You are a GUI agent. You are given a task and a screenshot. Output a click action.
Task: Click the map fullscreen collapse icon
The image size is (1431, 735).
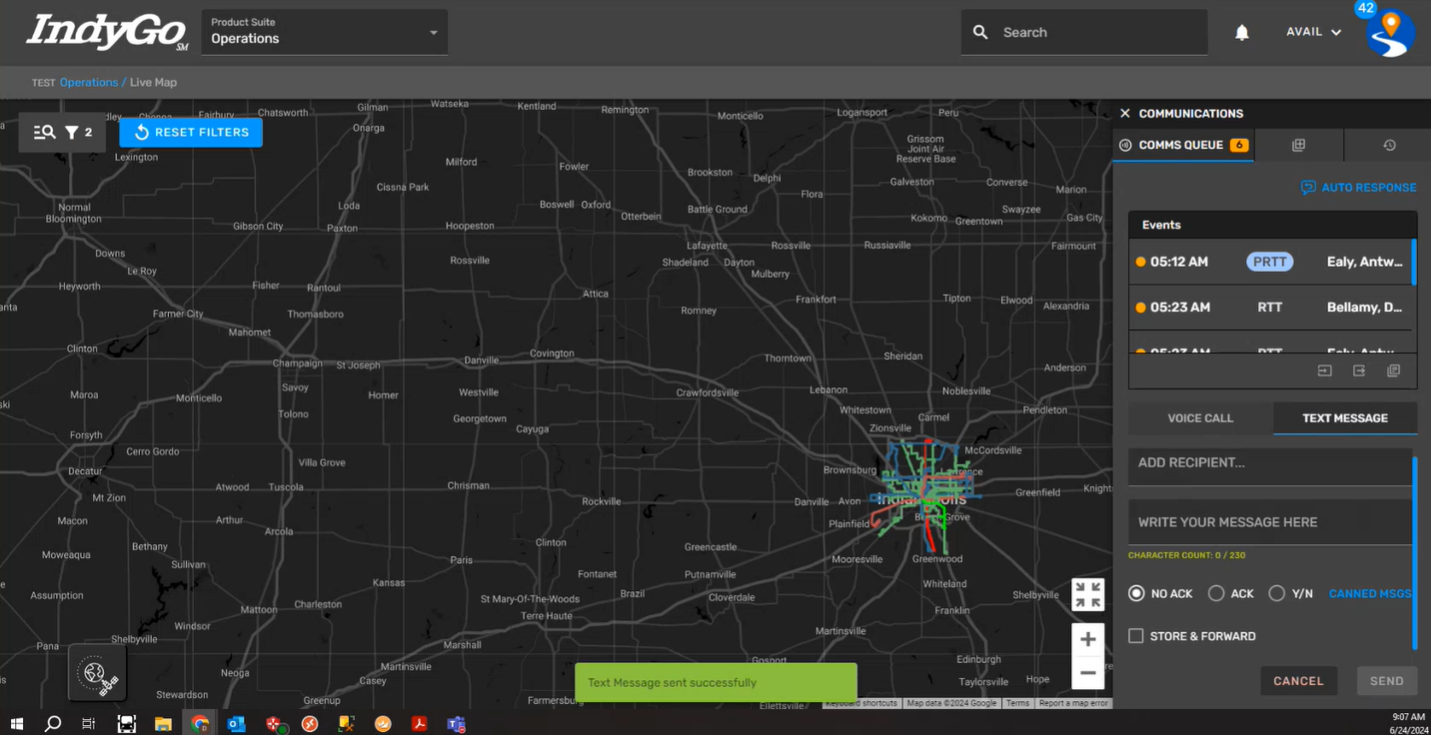point(1088,594)
